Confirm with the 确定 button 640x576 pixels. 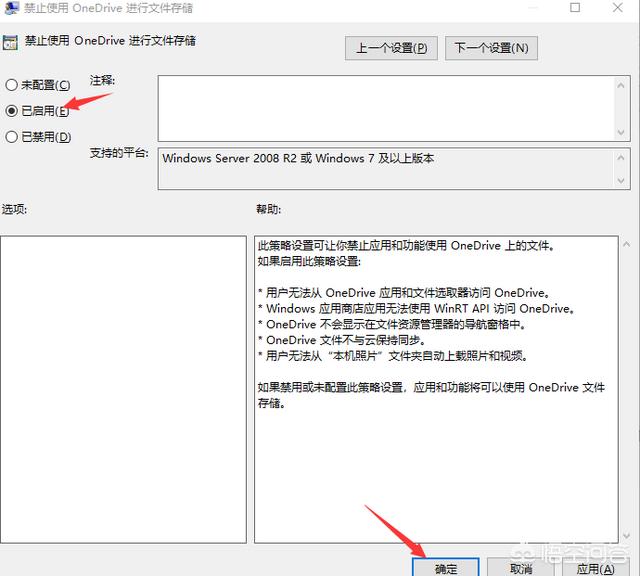pos(445,568)
